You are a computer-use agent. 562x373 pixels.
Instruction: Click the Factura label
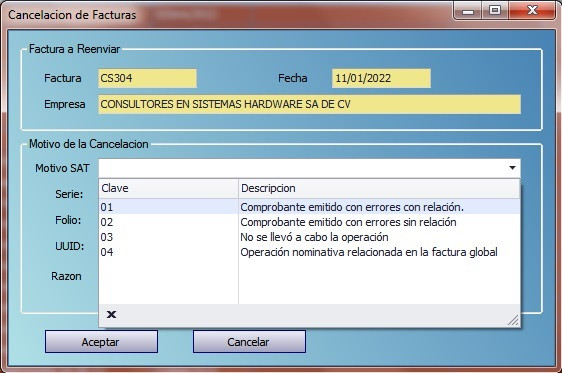[x=63, y=78]
